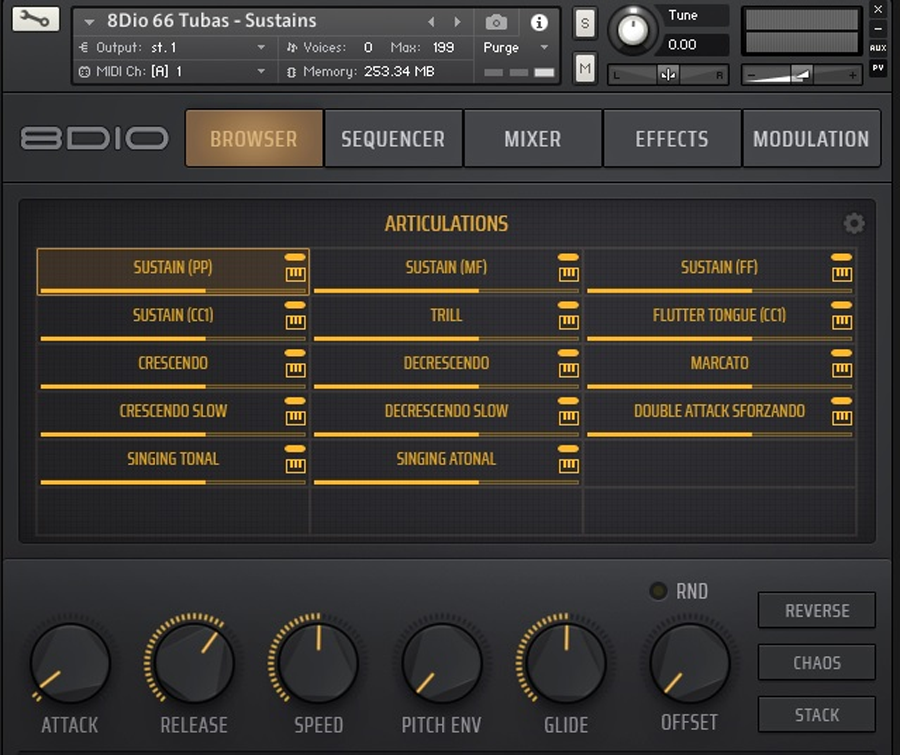900x755 pixels.
Task: Click the Offset knob
Action: (689, 663)
